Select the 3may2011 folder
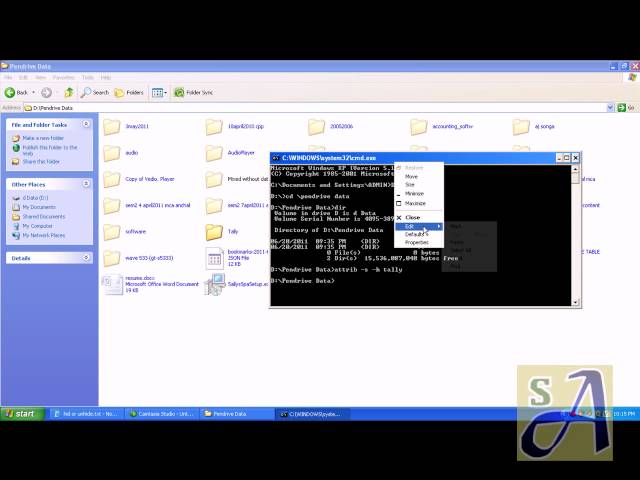 [126, 127]
